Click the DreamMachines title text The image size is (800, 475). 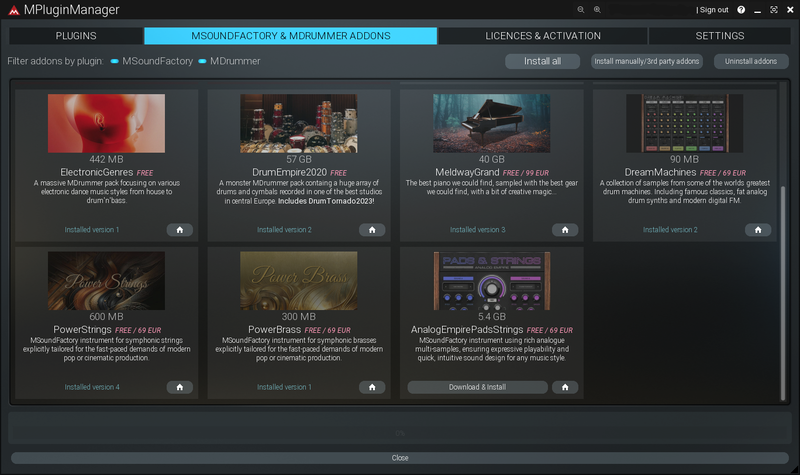point(660,172)
